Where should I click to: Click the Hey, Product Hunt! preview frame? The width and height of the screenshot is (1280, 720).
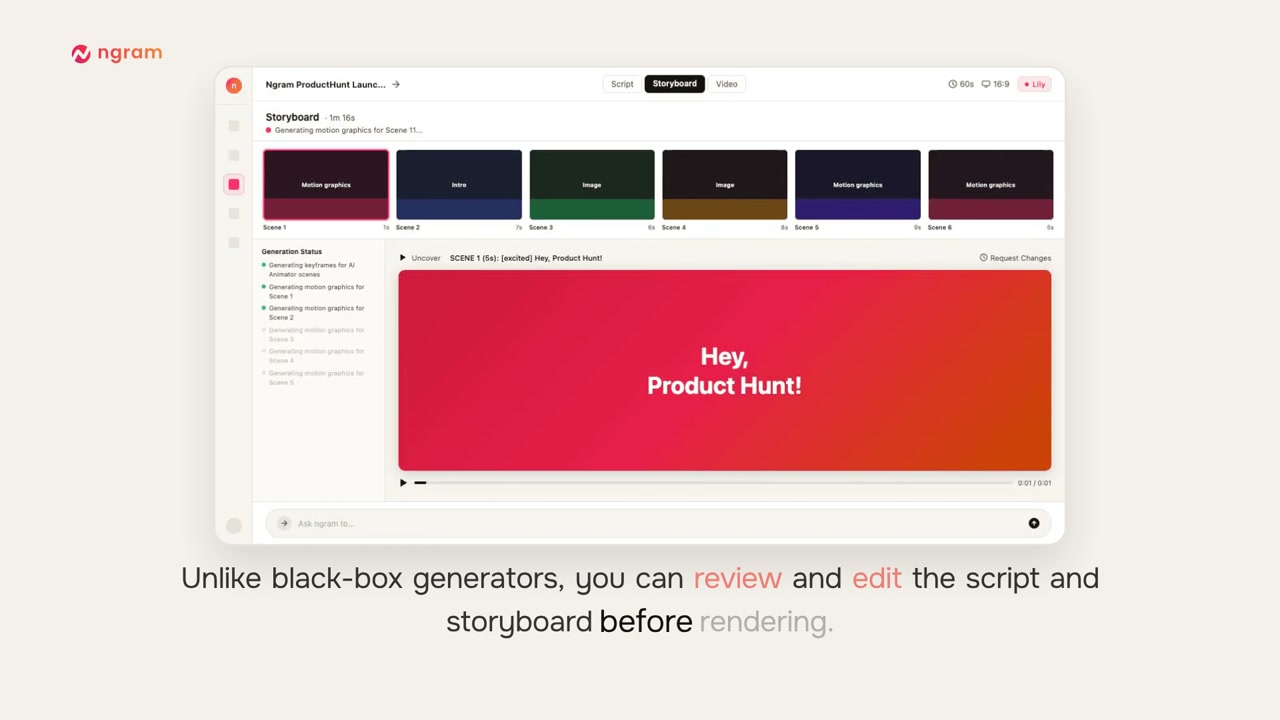[725, 370]
